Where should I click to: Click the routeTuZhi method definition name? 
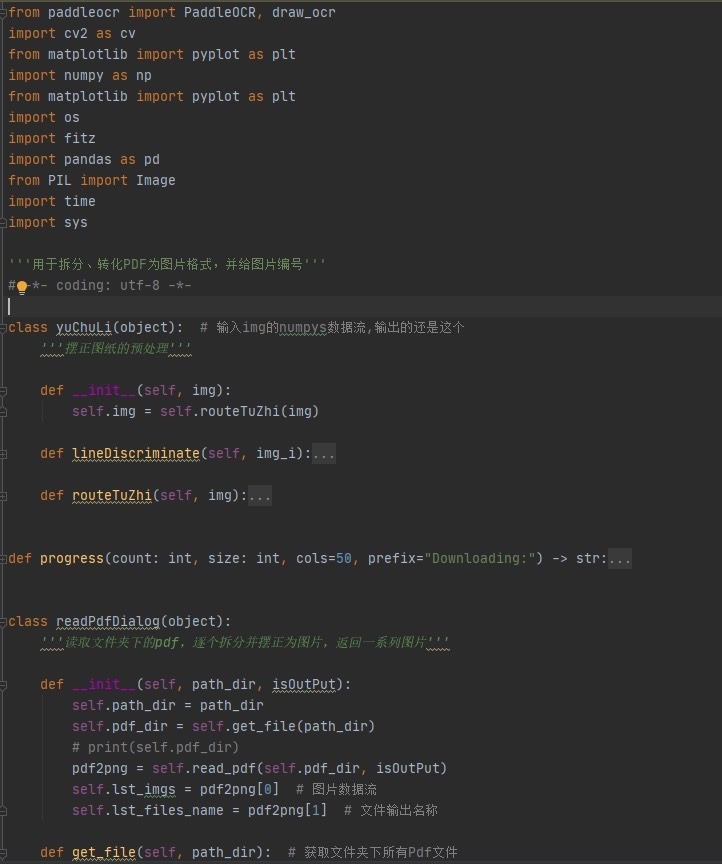112,496
